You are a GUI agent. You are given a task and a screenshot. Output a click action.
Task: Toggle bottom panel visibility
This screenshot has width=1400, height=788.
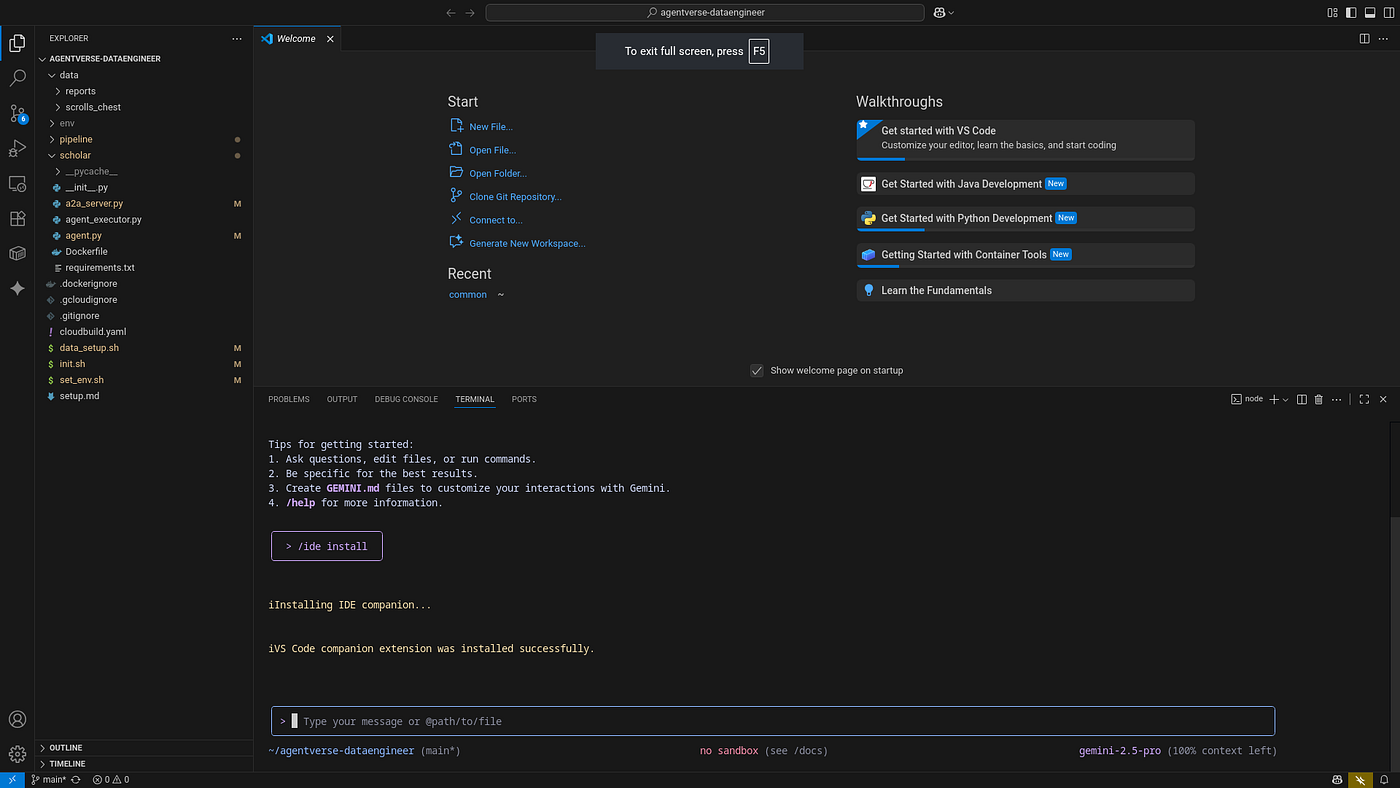1368,13
